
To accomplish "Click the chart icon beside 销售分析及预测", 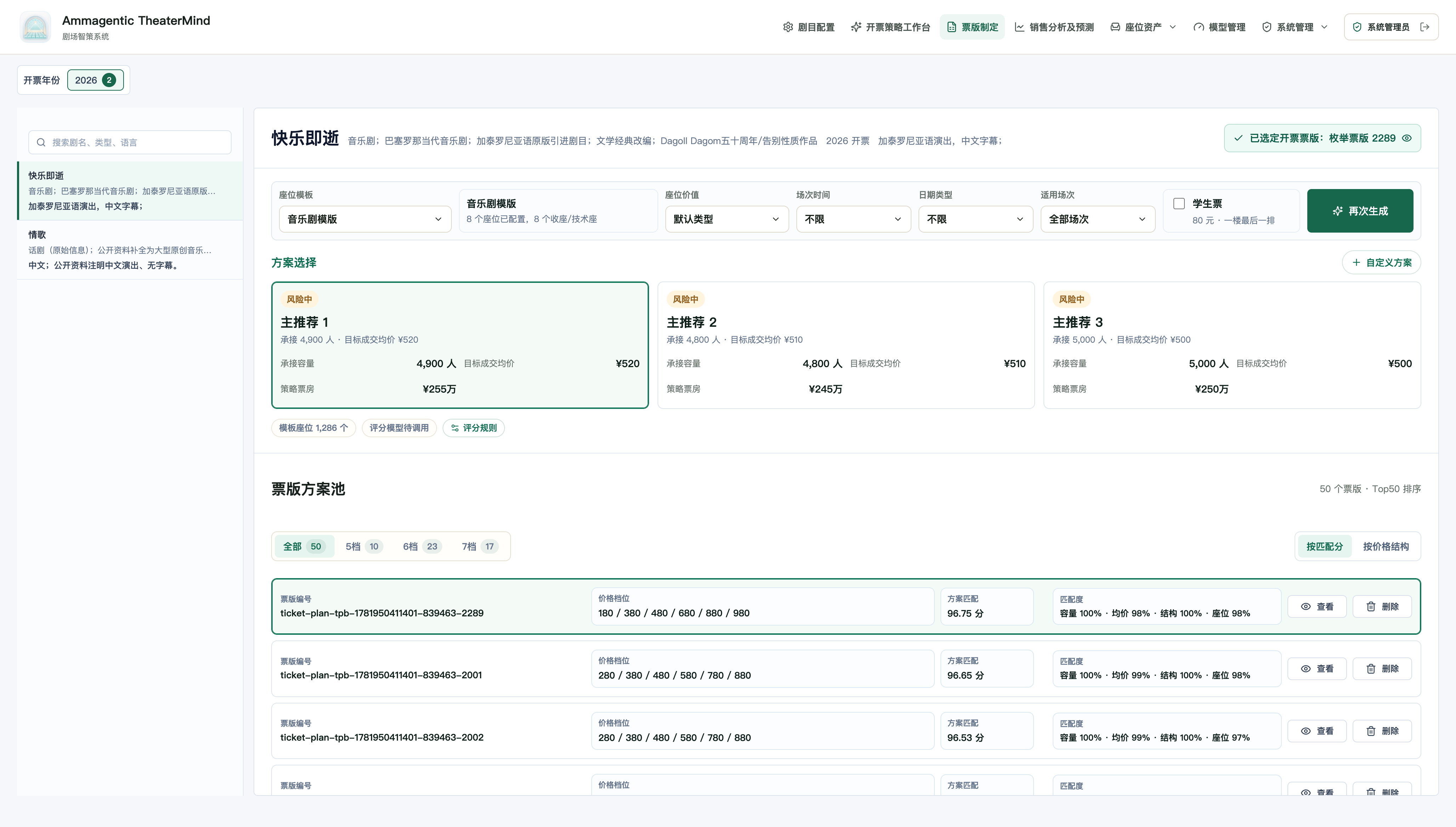I will [1020, 27].
